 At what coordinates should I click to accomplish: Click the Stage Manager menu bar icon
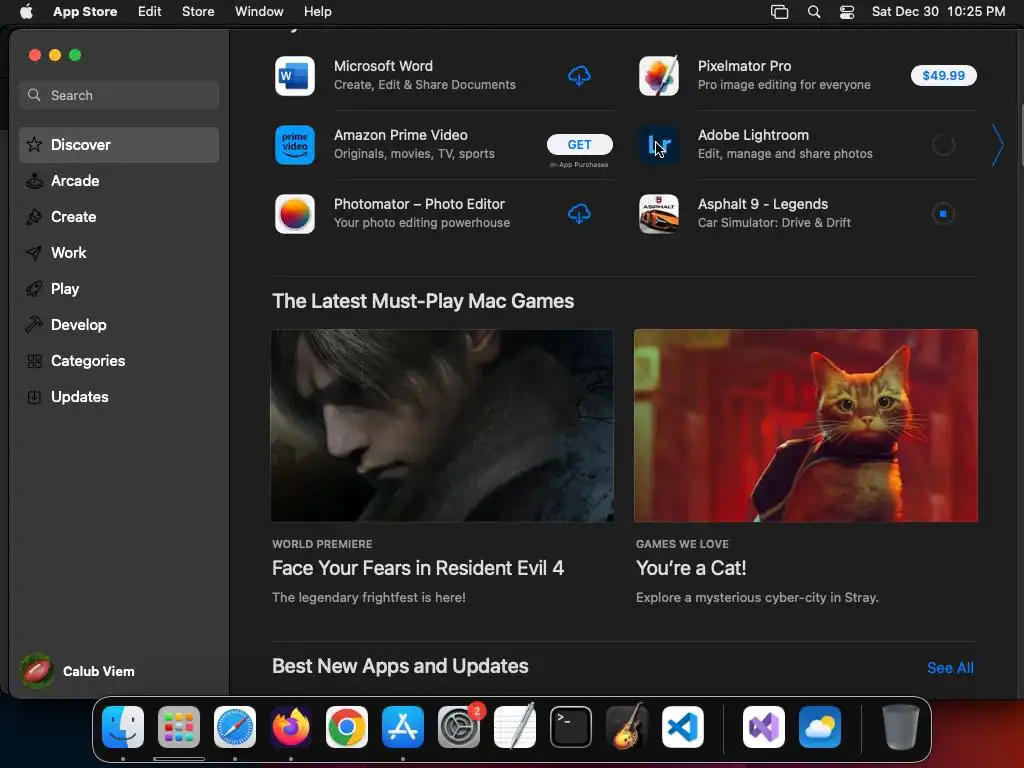point(780,12)
